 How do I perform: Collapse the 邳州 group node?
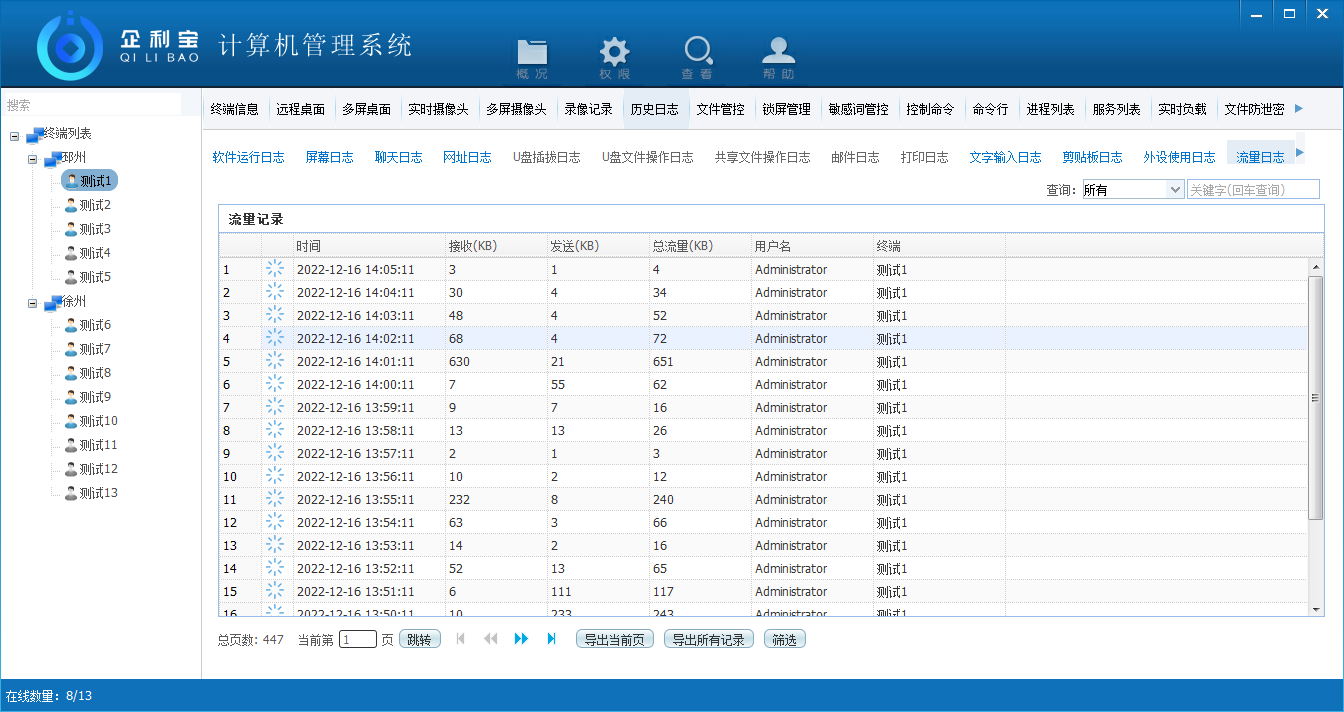33,158
